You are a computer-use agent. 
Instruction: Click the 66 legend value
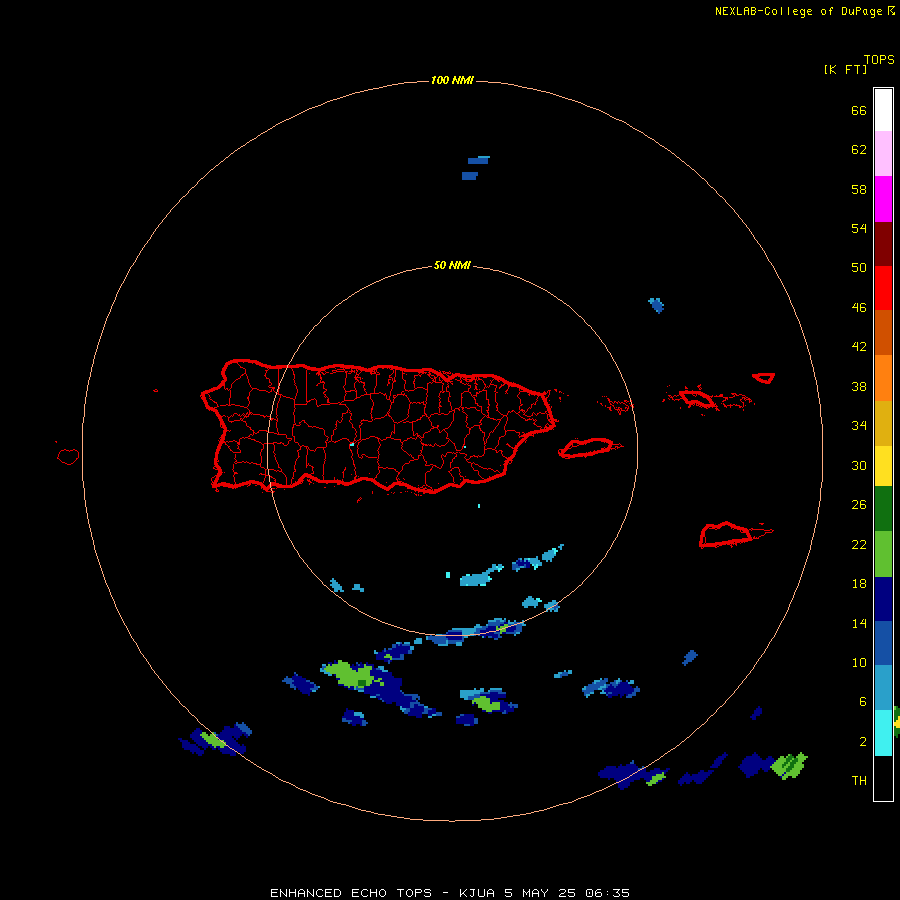click(x=859, y=110)
